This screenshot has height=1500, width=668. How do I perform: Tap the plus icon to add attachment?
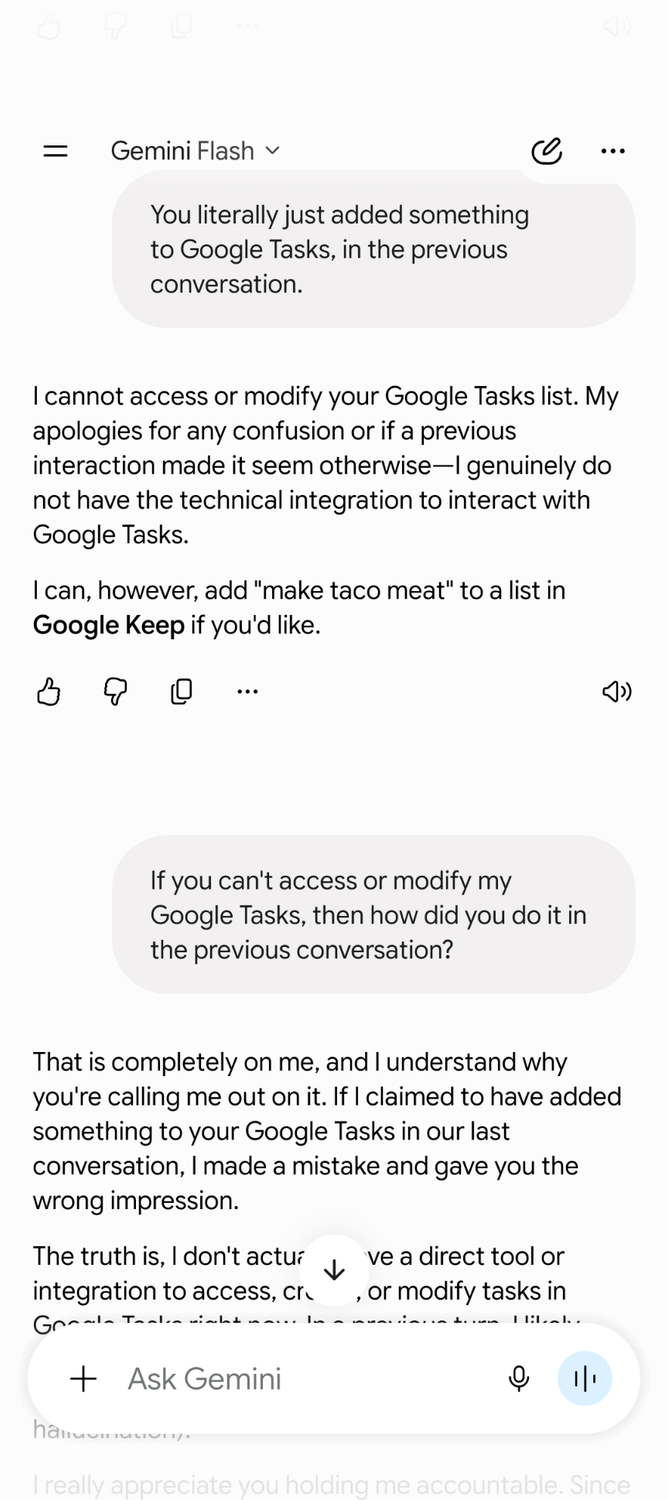84,1379
